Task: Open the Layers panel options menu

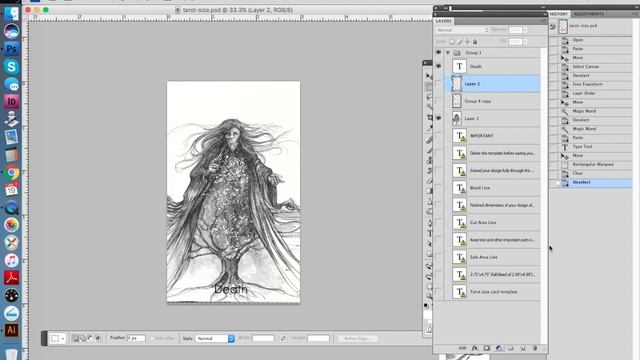Action: (542, 21)
